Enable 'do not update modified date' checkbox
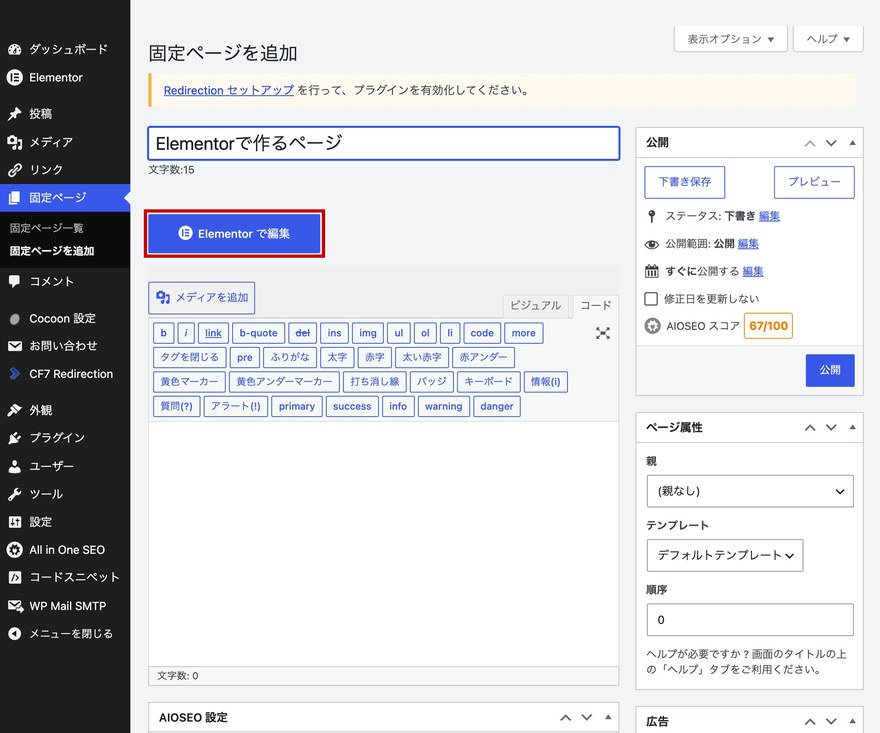 651,299
